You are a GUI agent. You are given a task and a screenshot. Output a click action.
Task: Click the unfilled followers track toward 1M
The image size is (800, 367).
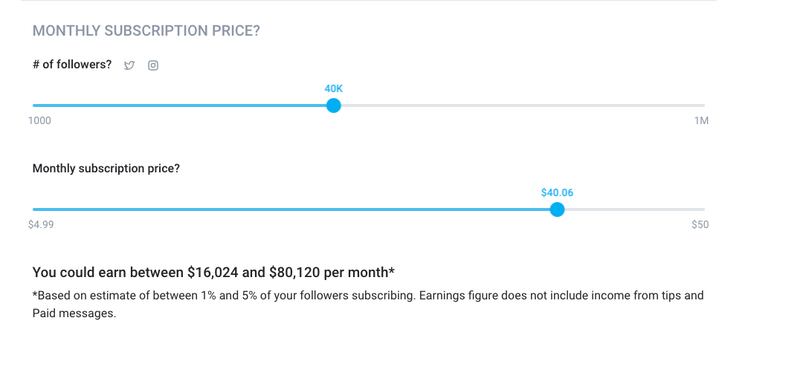(522, 106)
